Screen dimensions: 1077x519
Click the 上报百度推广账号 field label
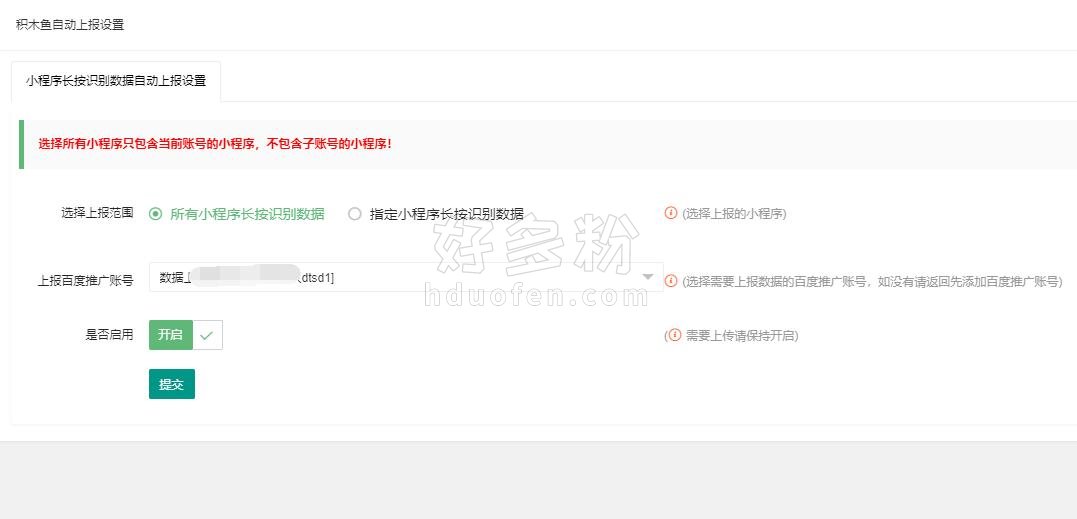(x=85, y=281)
